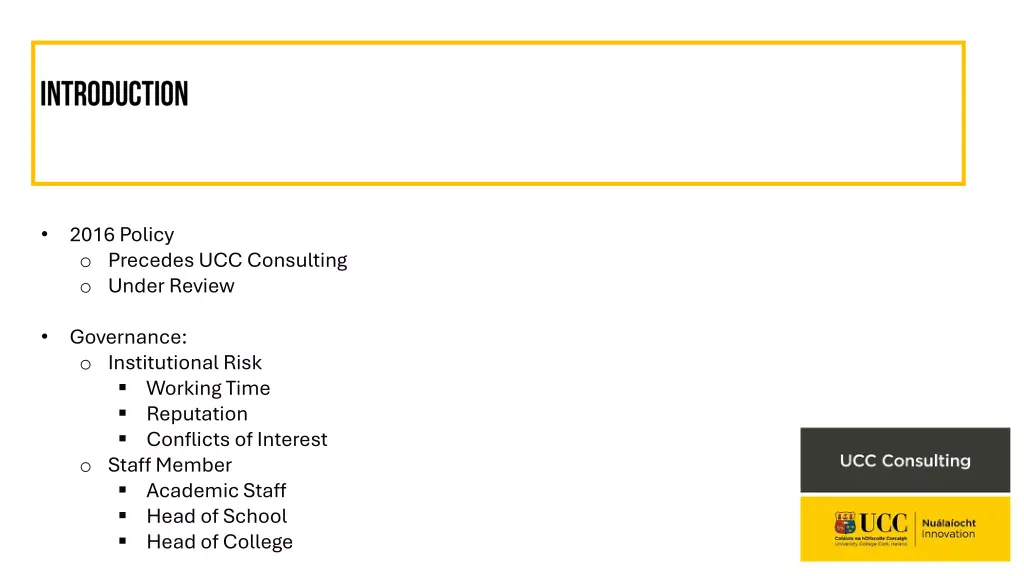Select the Precedes UCC Consulting line
The width and height of the screenshot is (1024, 576).
coord(227,260)
